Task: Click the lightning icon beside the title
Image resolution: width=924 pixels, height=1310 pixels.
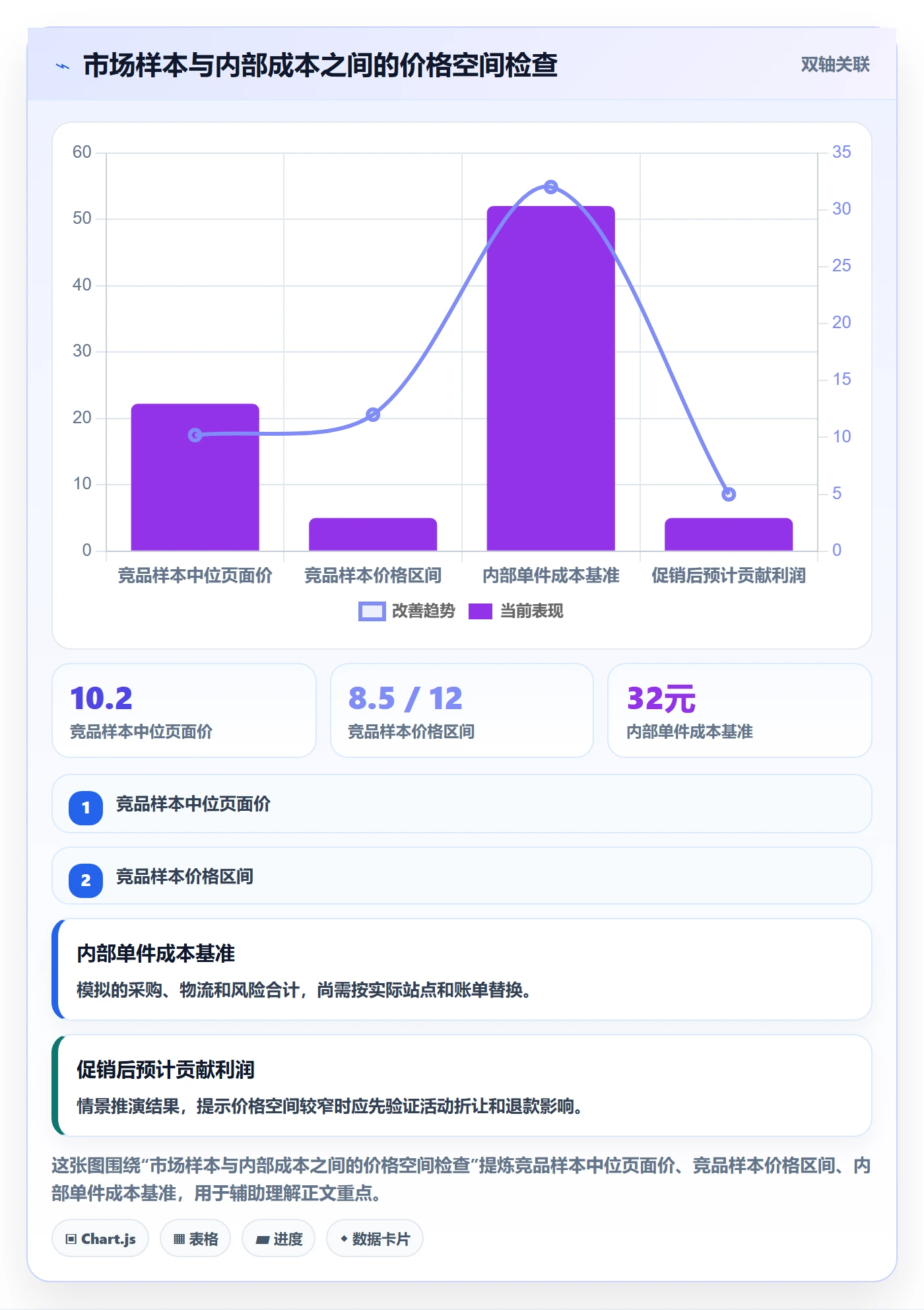Action: click(x=63, y=66)
